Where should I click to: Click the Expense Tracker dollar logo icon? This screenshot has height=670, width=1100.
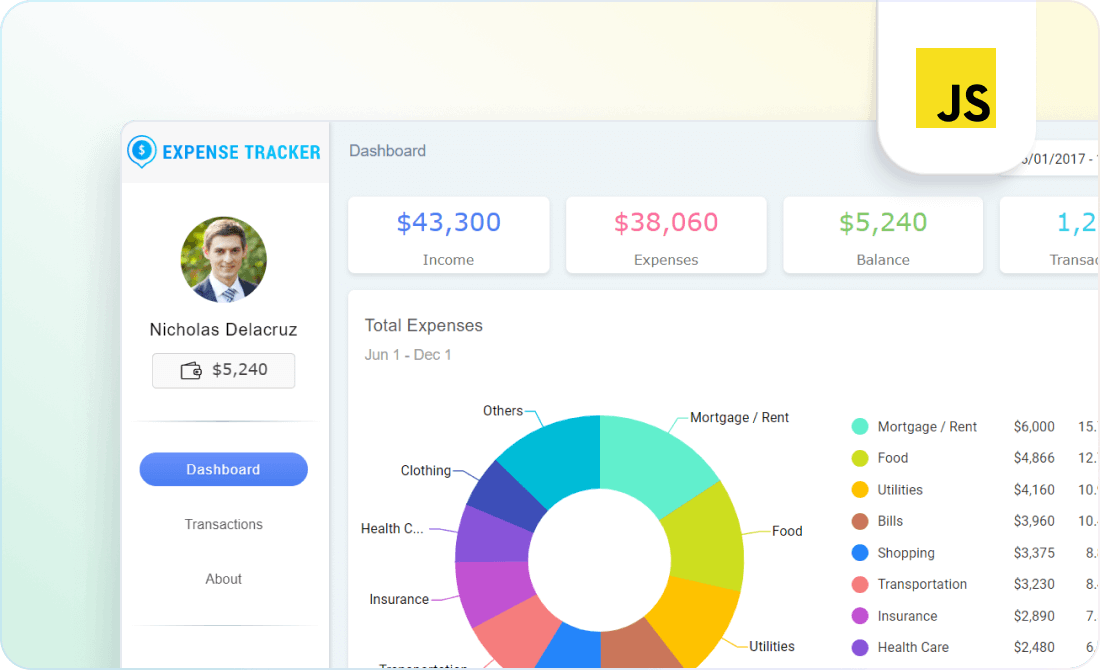click(x=140, y=152)
